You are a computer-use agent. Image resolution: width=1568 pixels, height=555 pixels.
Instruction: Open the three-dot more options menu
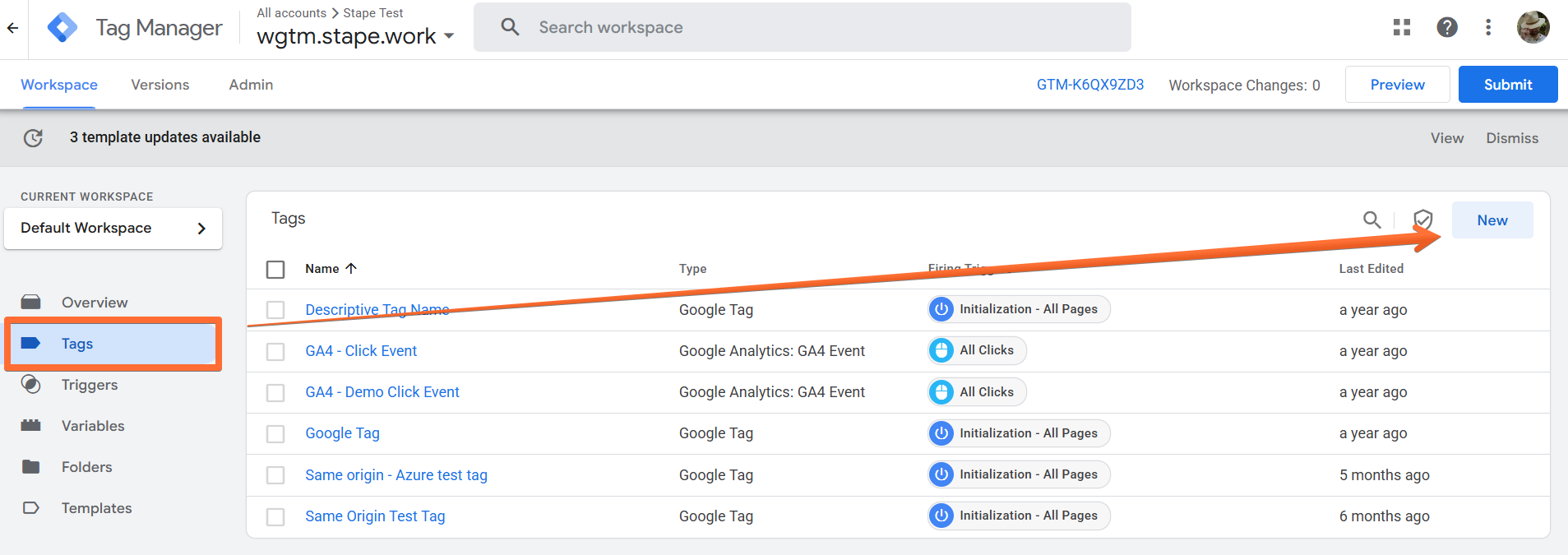[x=1488, y=27]
